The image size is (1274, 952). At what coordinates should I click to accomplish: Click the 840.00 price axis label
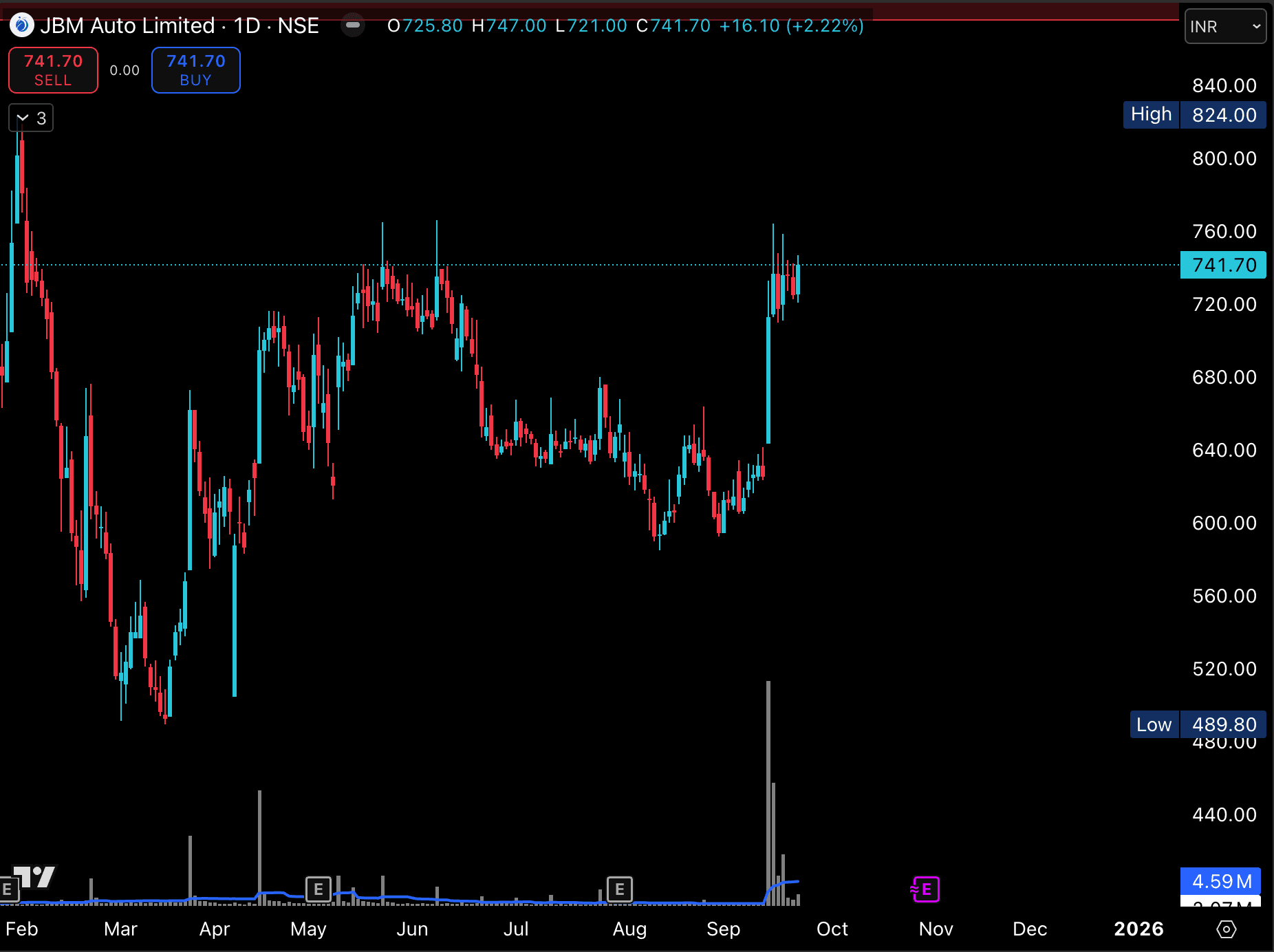[x=1224, y=85]
